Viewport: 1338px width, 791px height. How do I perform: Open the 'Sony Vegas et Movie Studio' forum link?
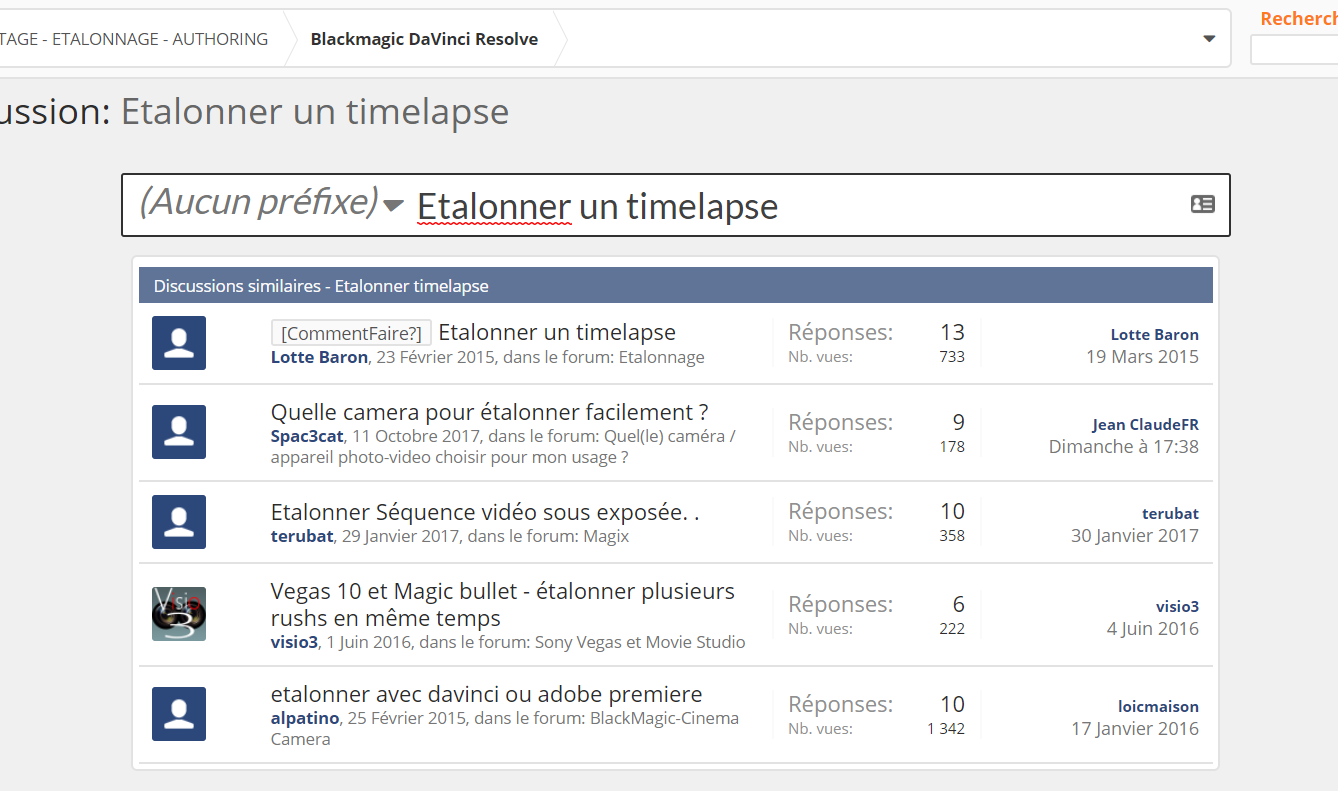coord(640,642)
